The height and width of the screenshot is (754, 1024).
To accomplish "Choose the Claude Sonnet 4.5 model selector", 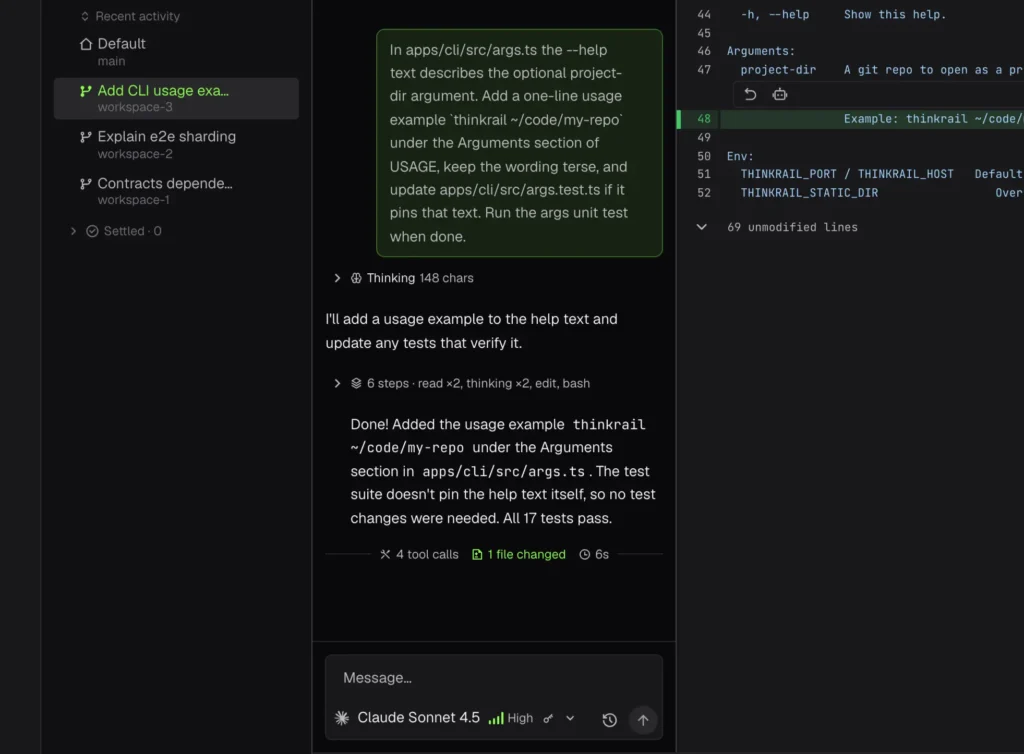I will [418, 717].
